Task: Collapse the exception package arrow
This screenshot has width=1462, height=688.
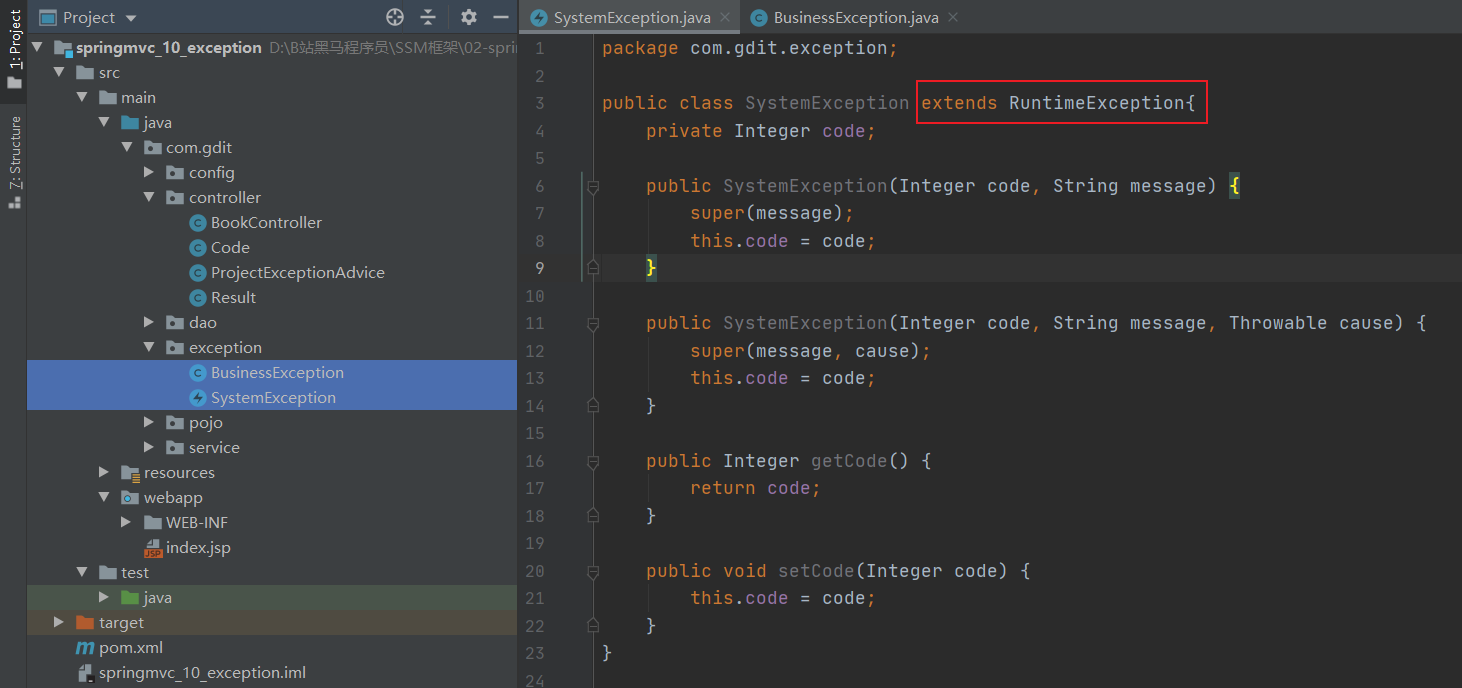Action: [149, 347]
